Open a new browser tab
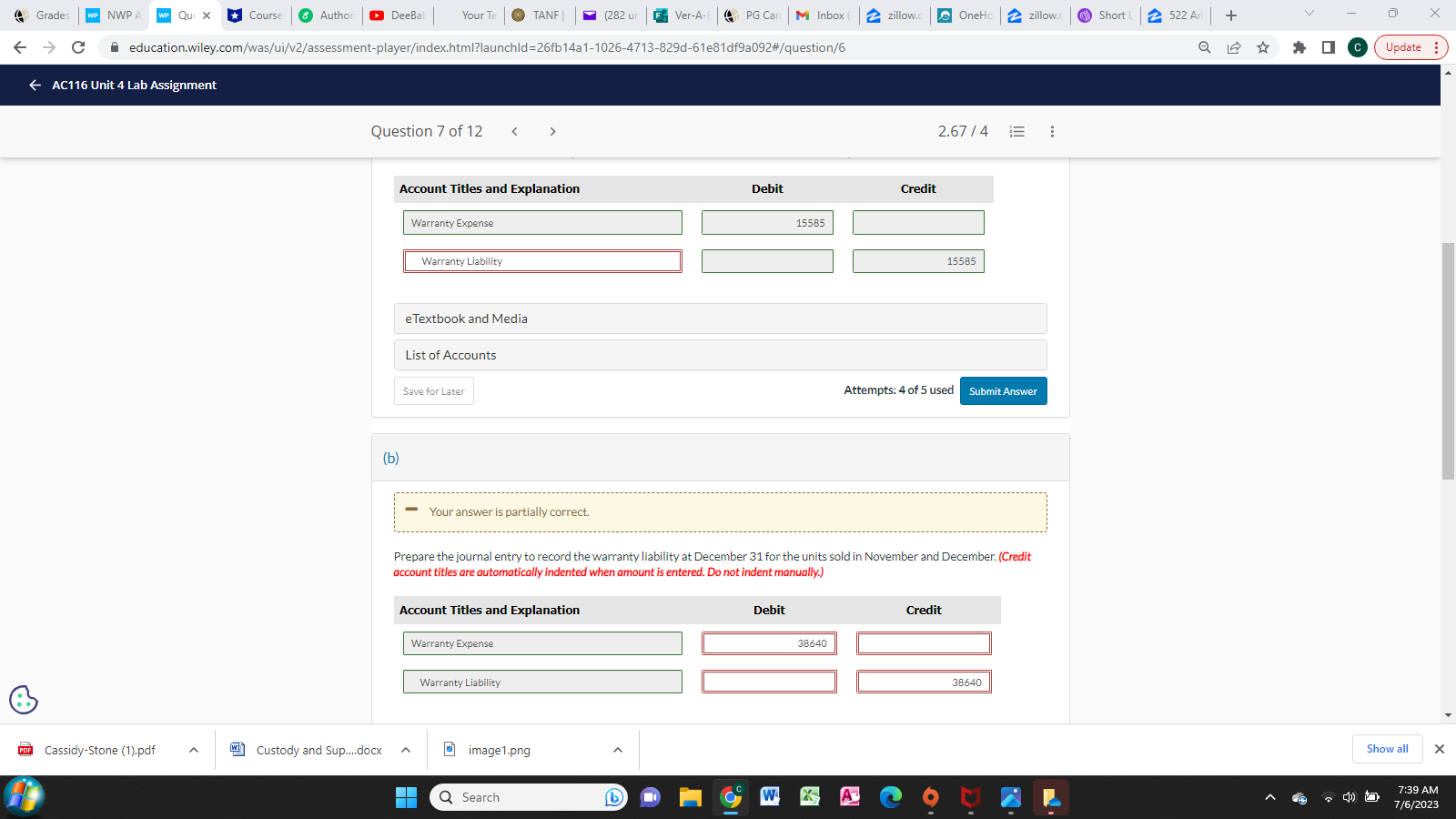 [1231, 15]
